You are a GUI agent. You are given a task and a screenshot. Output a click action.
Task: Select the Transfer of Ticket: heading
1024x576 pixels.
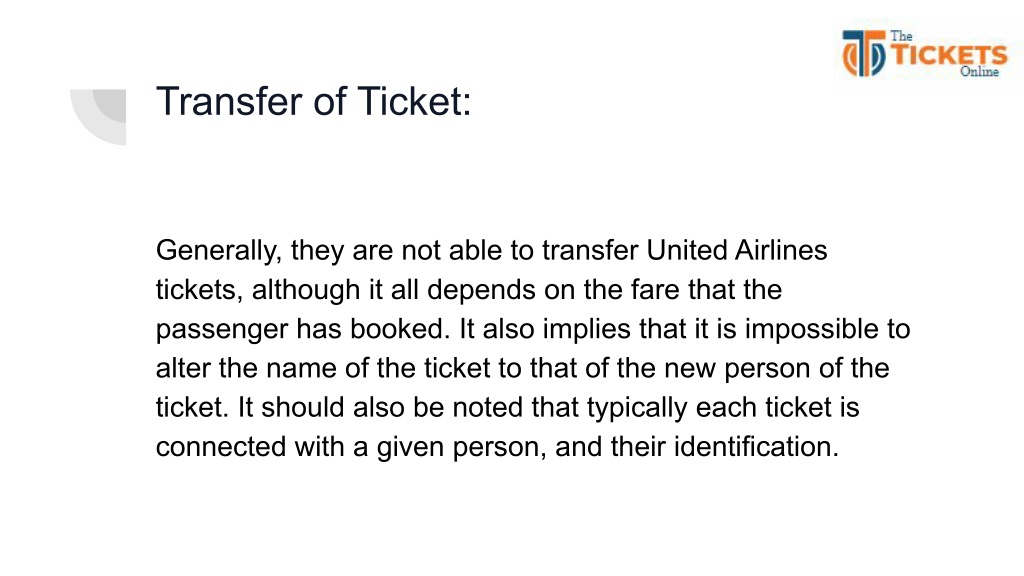(313, 101)
